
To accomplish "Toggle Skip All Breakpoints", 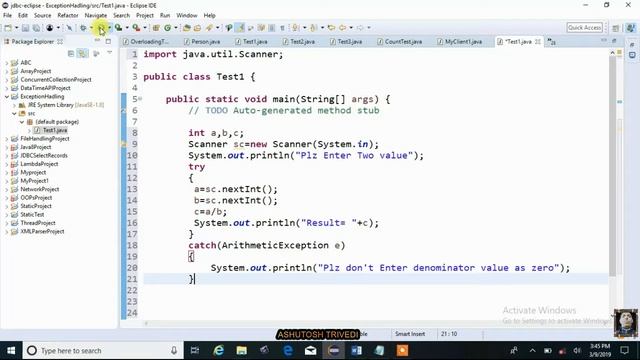I will tap(69, 28).
